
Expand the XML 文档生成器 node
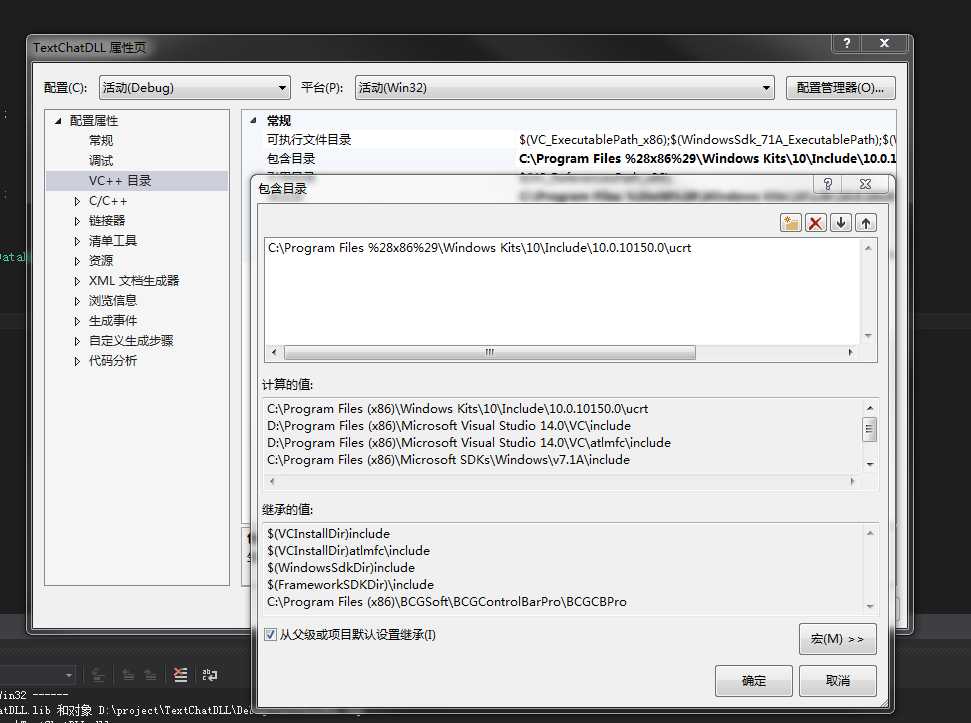tap(77, 281)
